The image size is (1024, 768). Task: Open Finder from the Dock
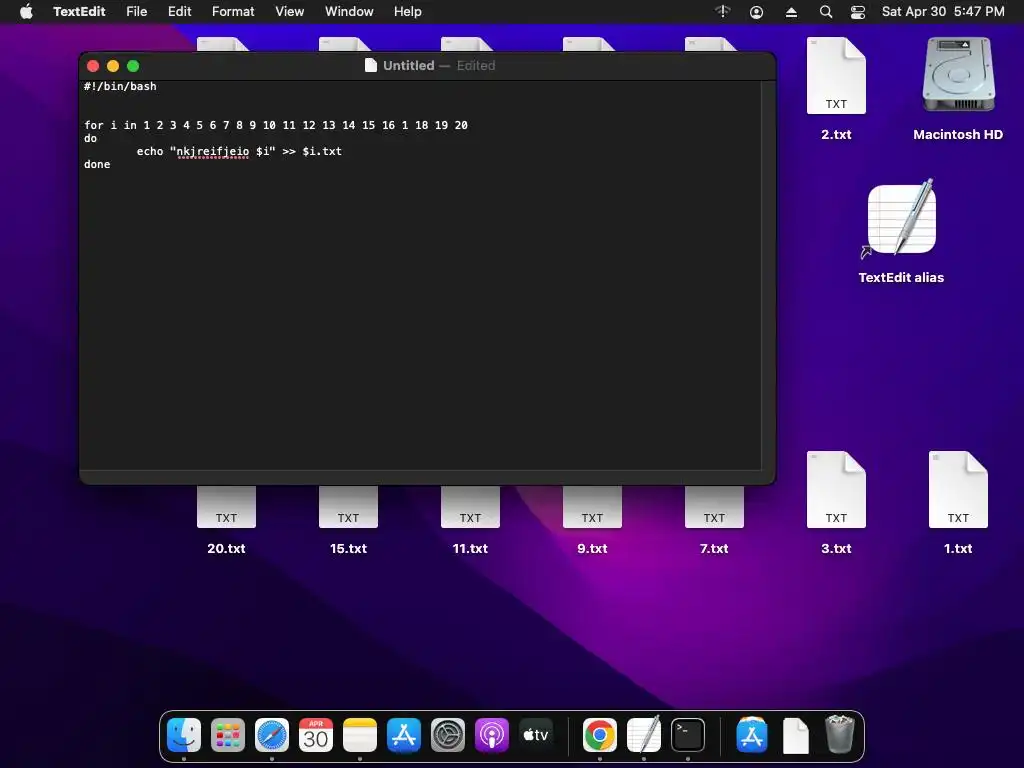(x=184, y=735)
